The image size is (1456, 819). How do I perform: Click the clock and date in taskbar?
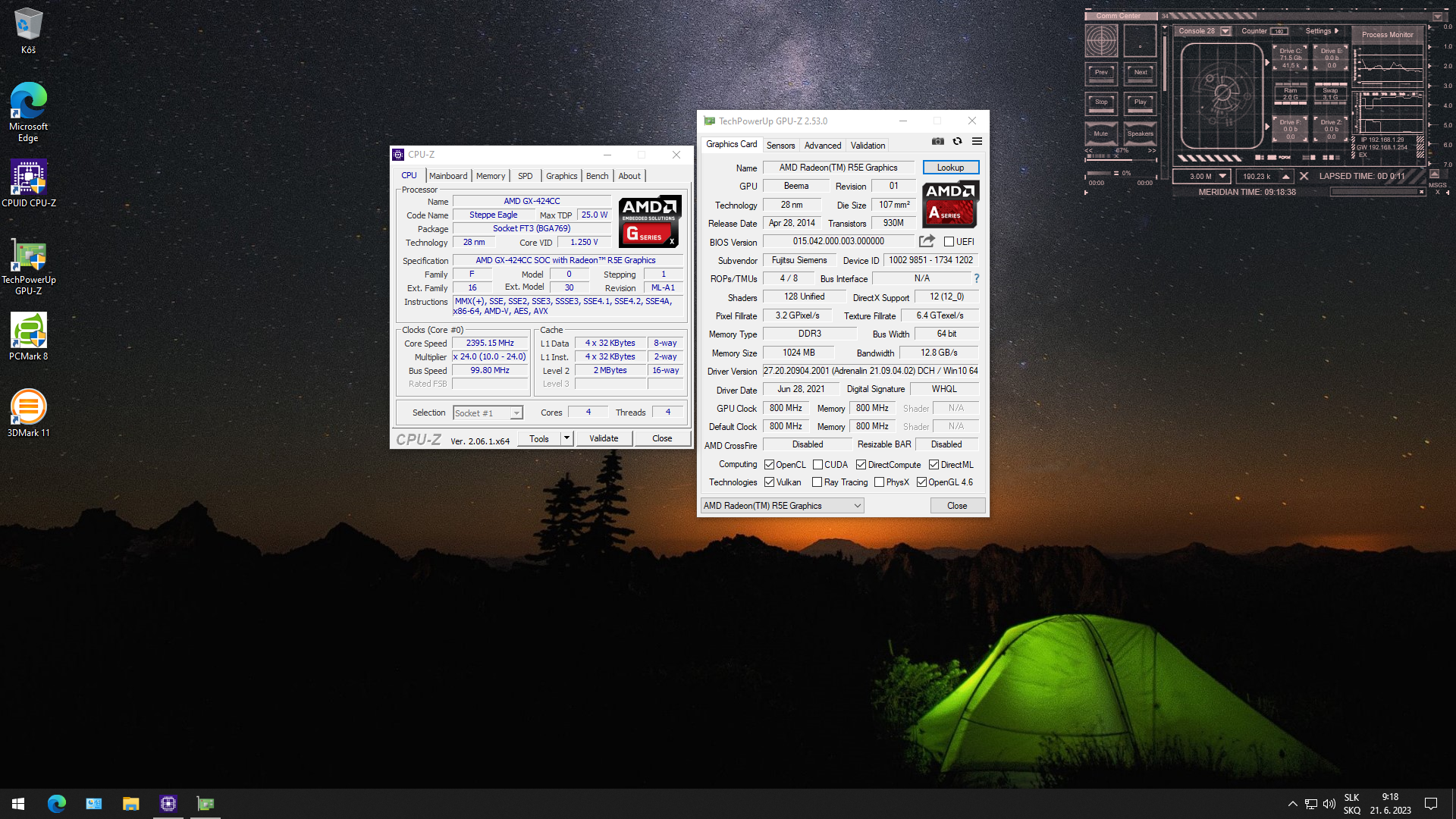tap(1390, 804)
